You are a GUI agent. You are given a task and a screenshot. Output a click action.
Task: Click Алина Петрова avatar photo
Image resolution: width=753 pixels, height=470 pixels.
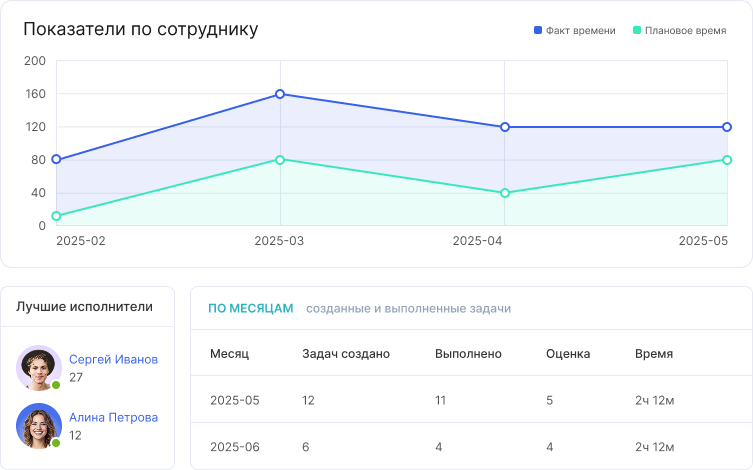click(x=39, y=425)
